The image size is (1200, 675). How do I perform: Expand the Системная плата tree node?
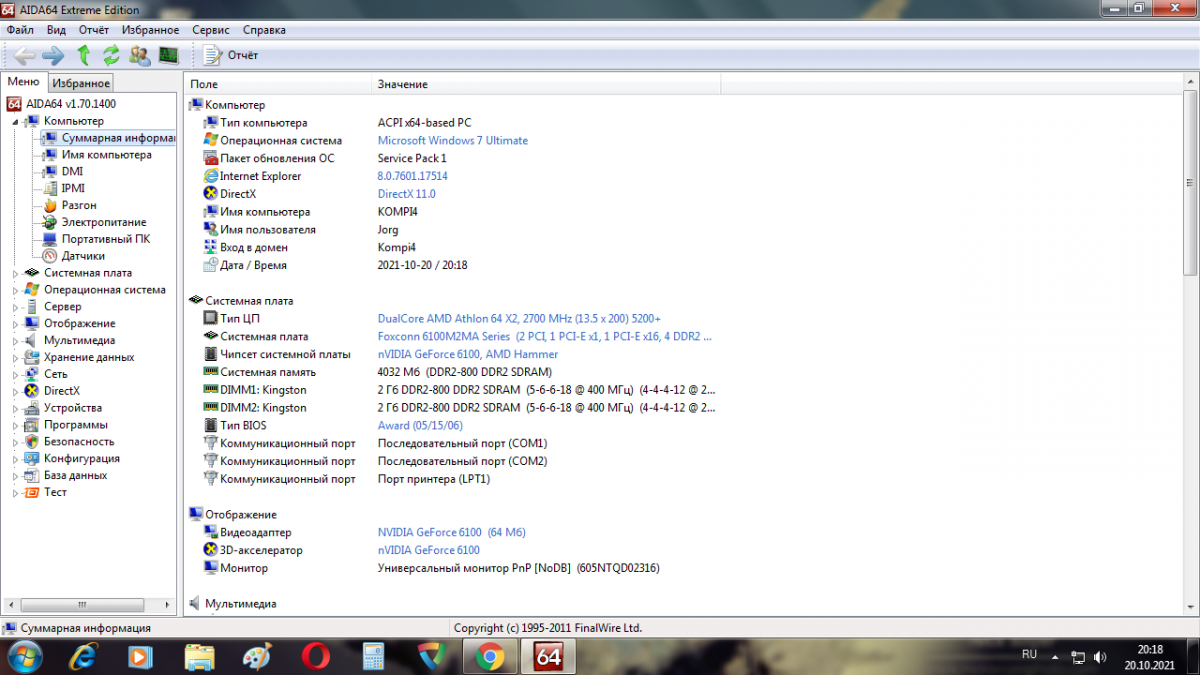pyautogui.click(x=15, y=273)
